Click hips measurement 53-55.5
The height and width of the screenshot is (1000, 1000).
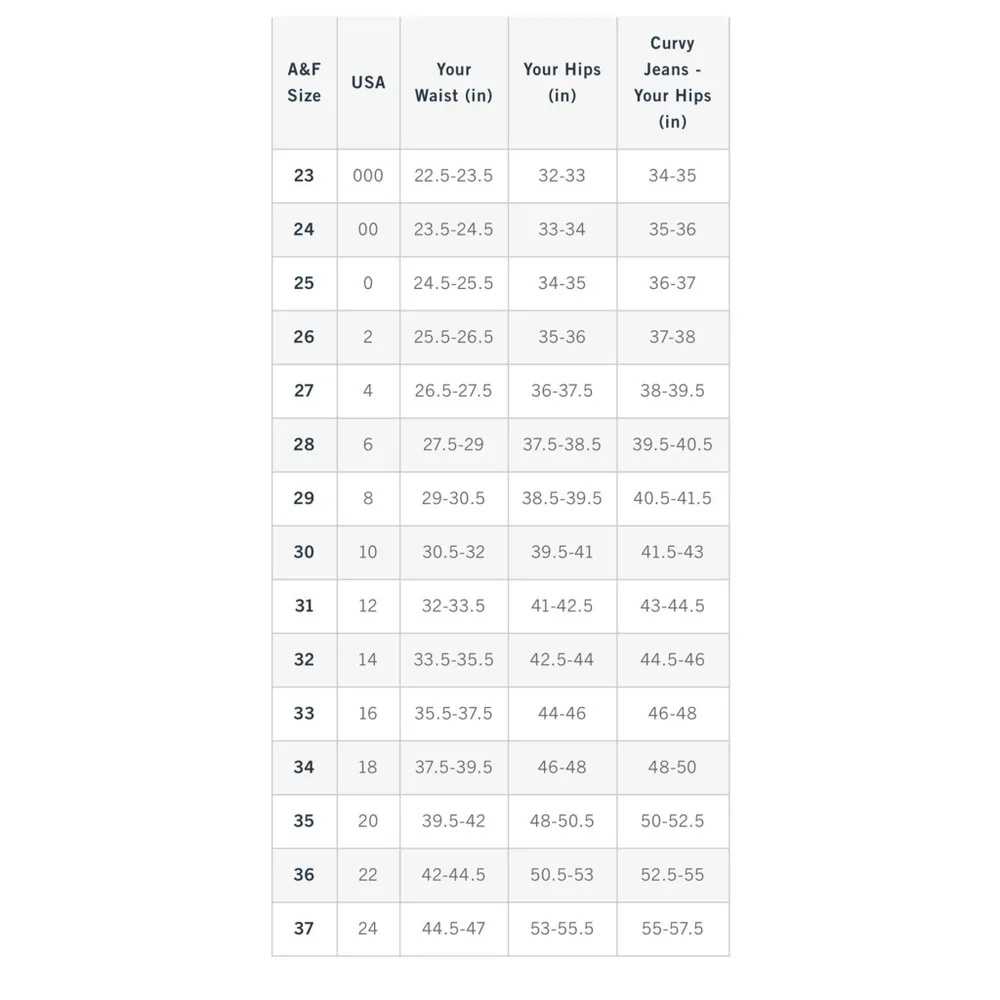[562, 929]
